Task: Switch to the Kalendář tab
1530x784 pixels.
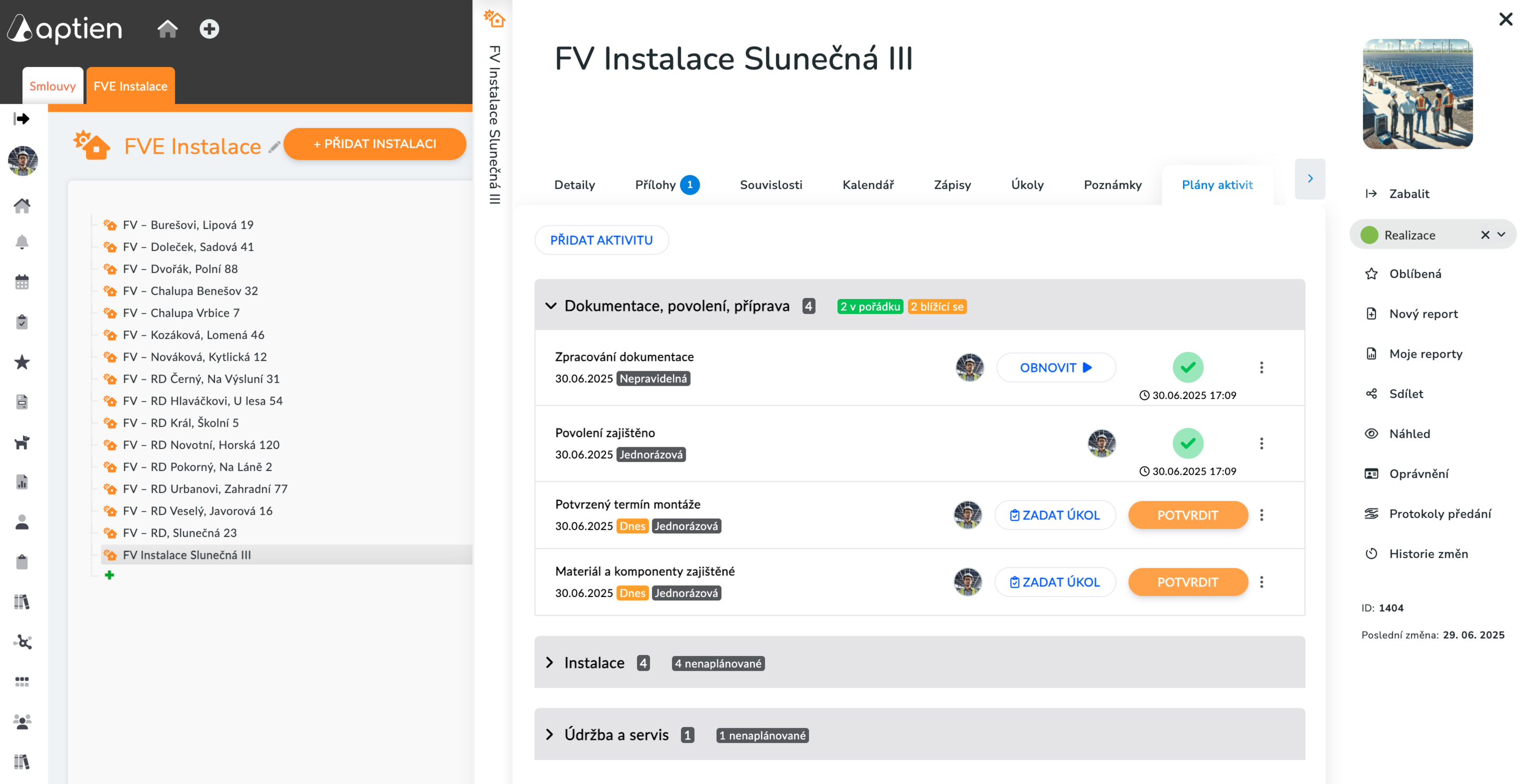Action: click(868, 185)
